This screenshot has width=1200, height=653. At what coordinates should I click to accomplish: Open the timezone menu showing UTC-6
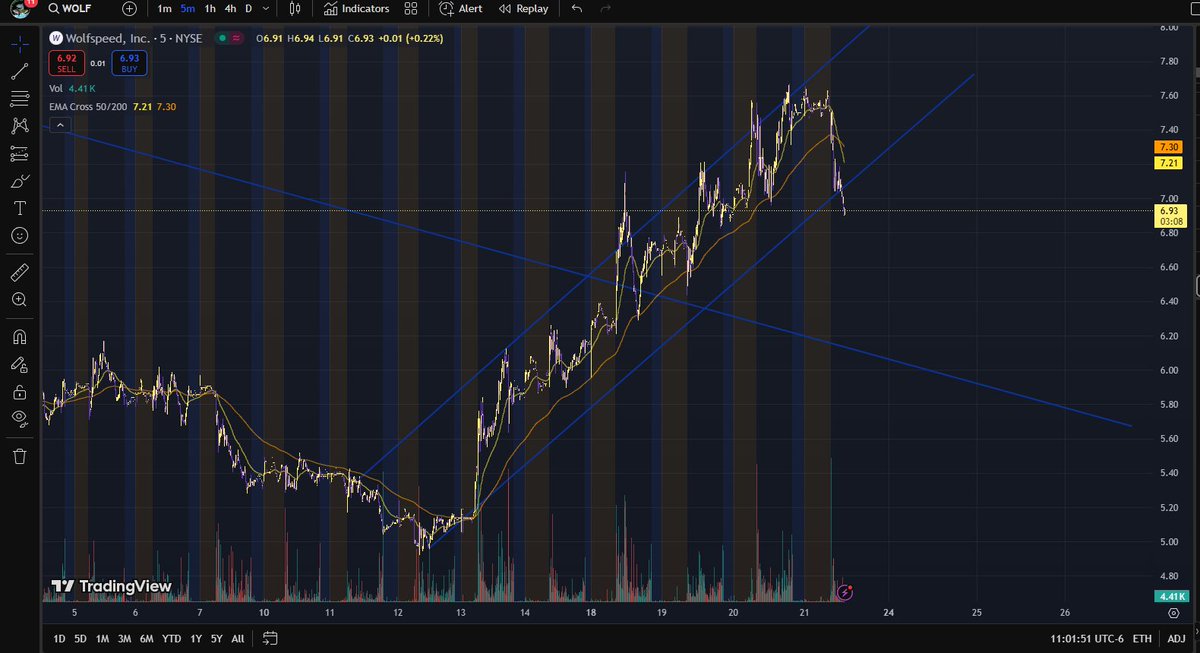click(1087, 638)
